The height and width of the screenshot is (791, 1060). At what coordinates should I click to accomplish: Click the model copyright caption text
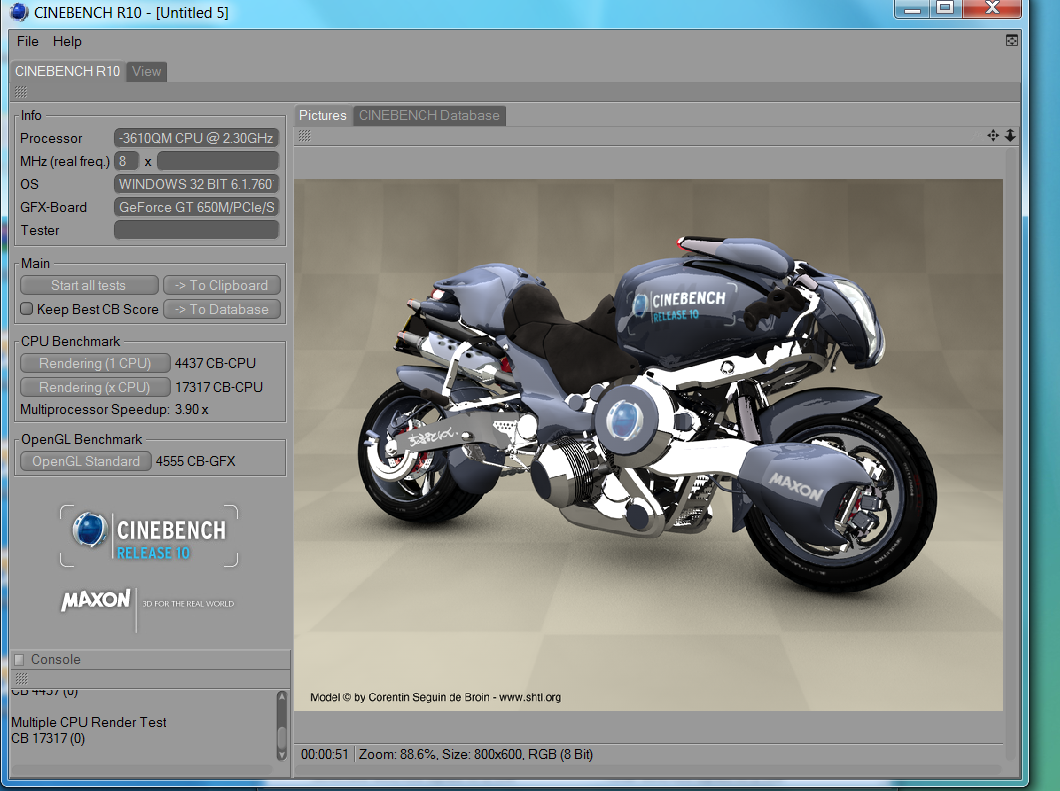click(x=435, y=697)
